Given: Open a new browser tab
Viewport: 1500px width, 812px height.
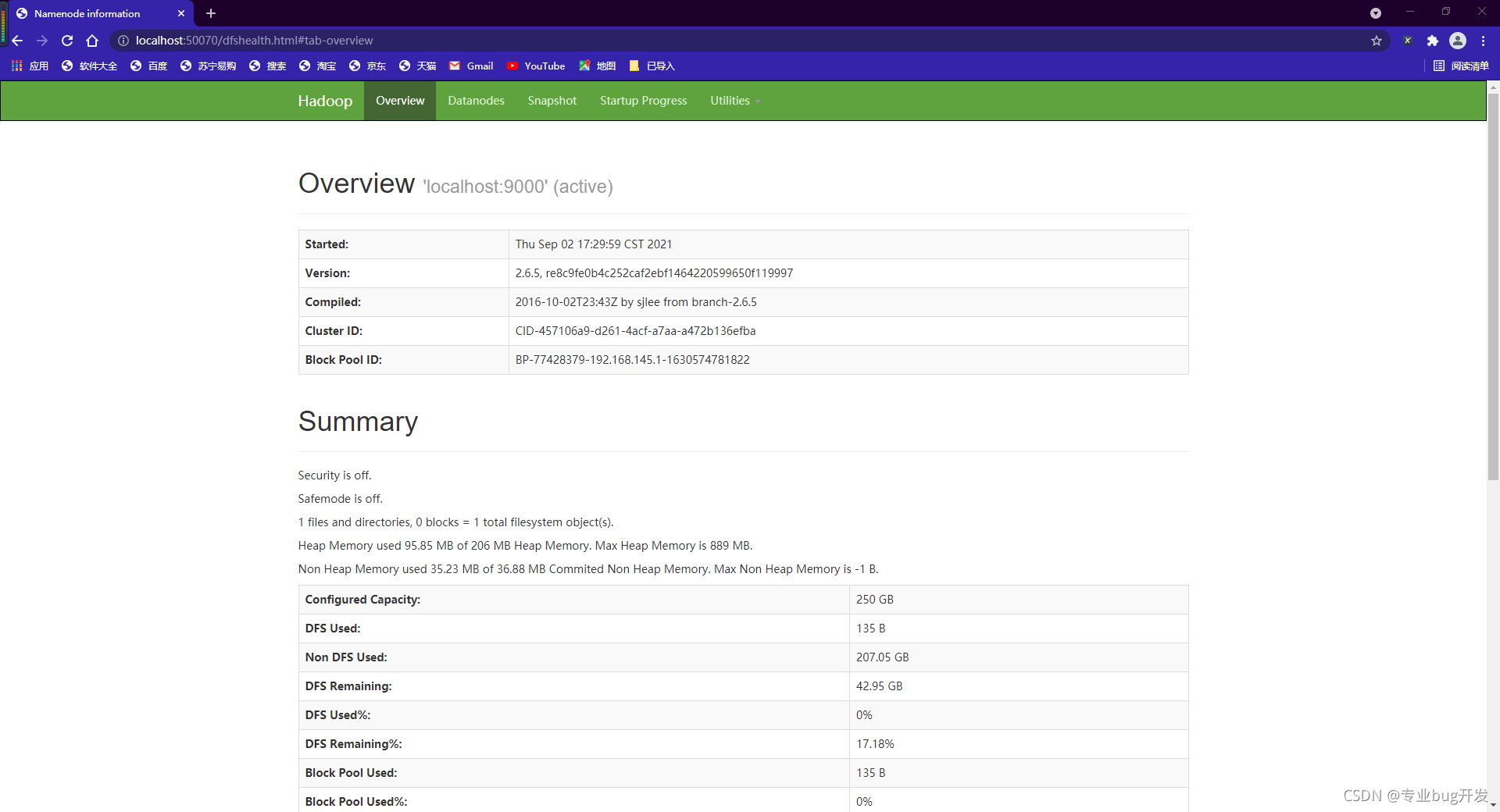Looking at the screenshot, I should click(211, 13).
